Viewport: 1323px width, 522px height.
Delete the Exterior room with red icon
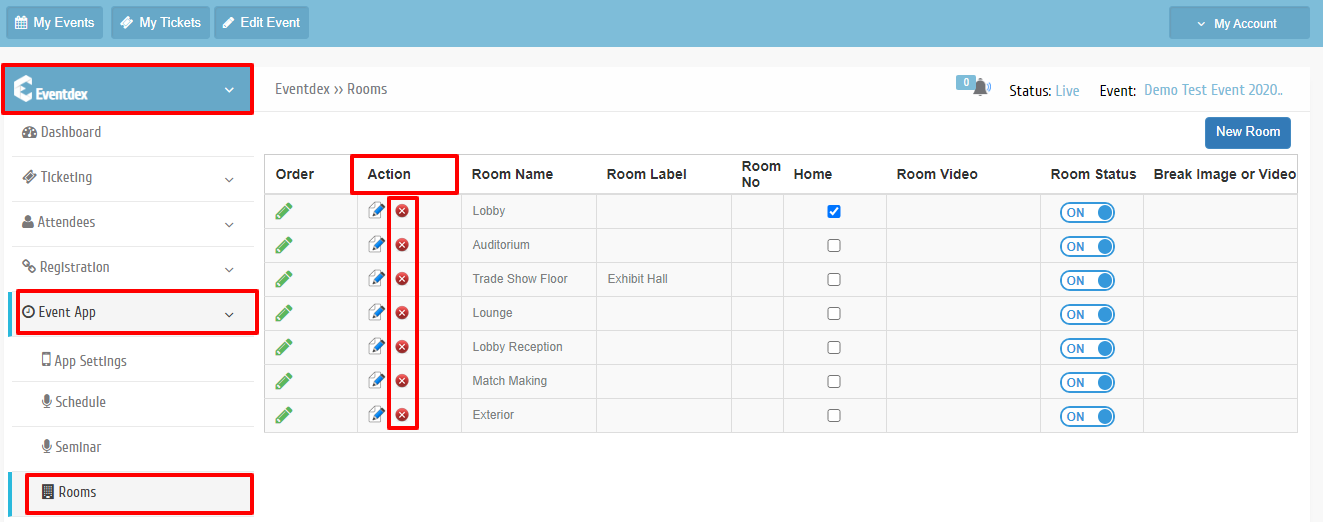[402, 415]
